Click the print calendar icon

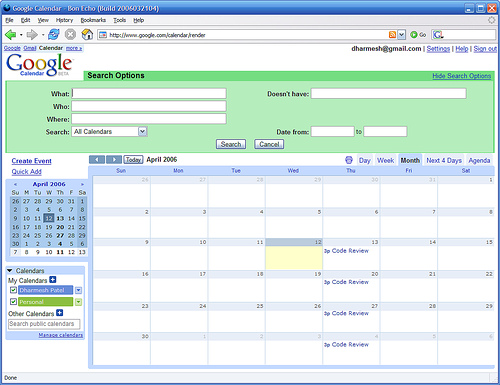point(349,160)
